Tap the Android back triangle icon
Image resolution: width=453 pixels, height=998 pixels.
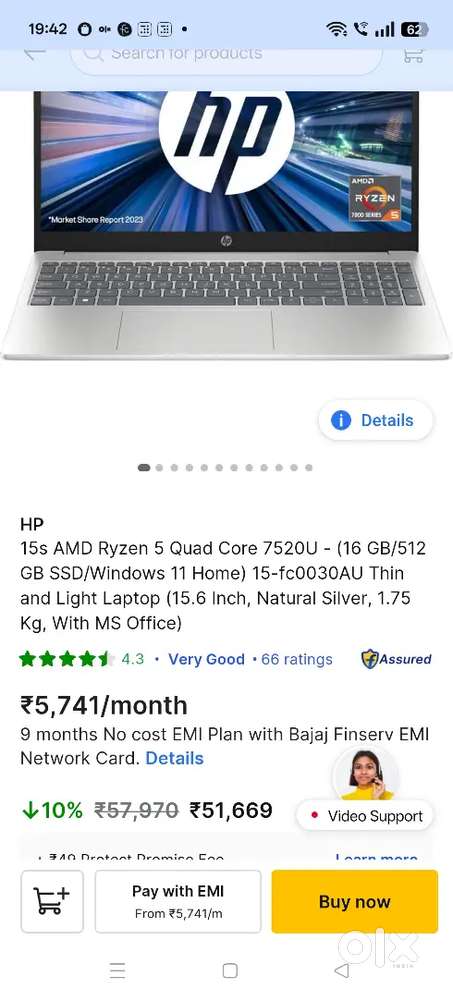click(x=342, y=970)
